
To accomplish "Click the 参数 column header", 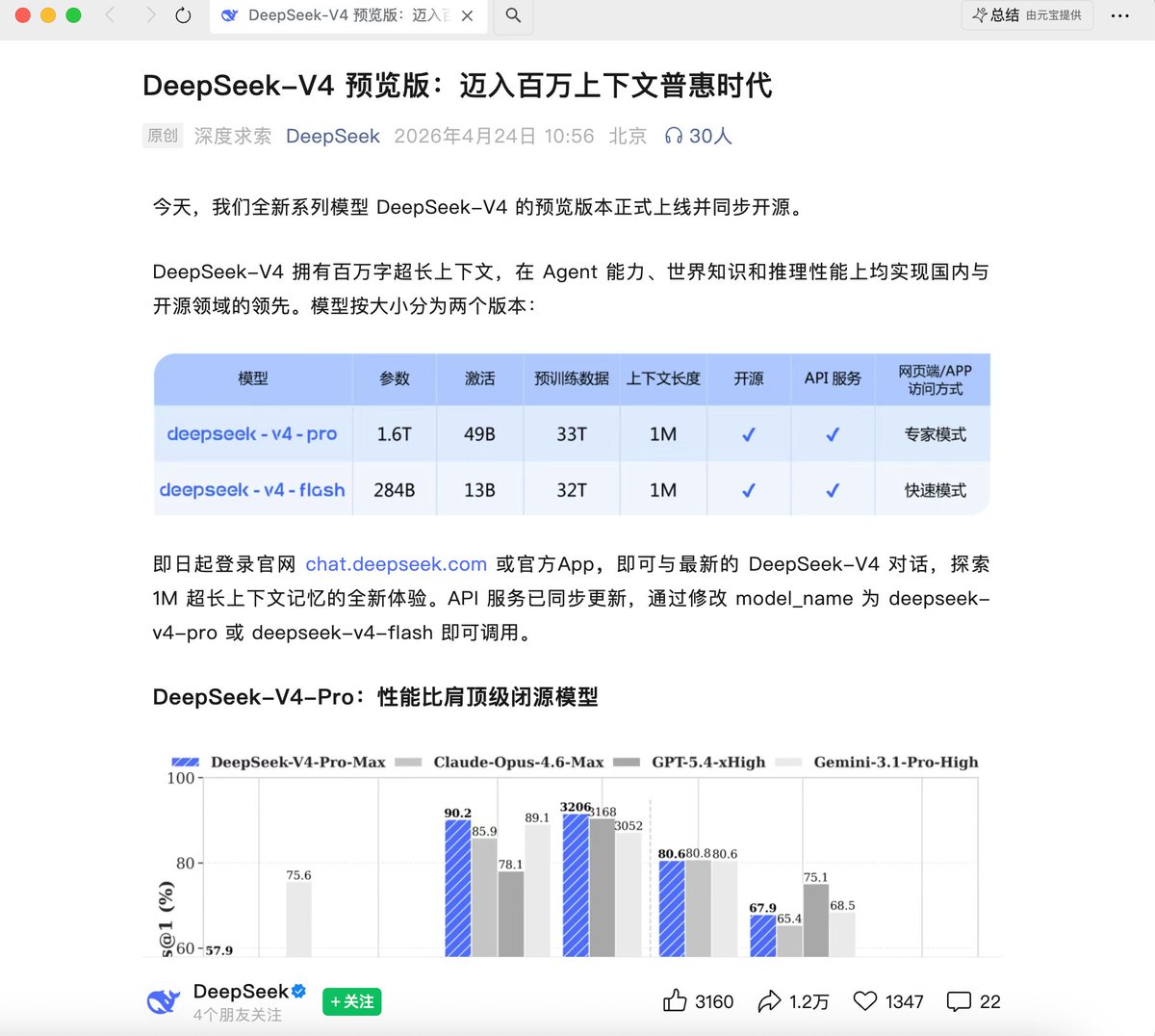I will (x=395, y=378).
